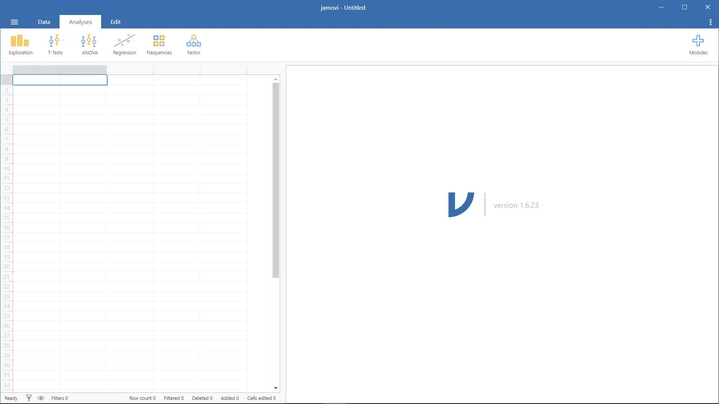Click the spreadsheet scroll-down arrow
Image resolution: width=719 pixels, height=404 pixels.
click(276, 388)
